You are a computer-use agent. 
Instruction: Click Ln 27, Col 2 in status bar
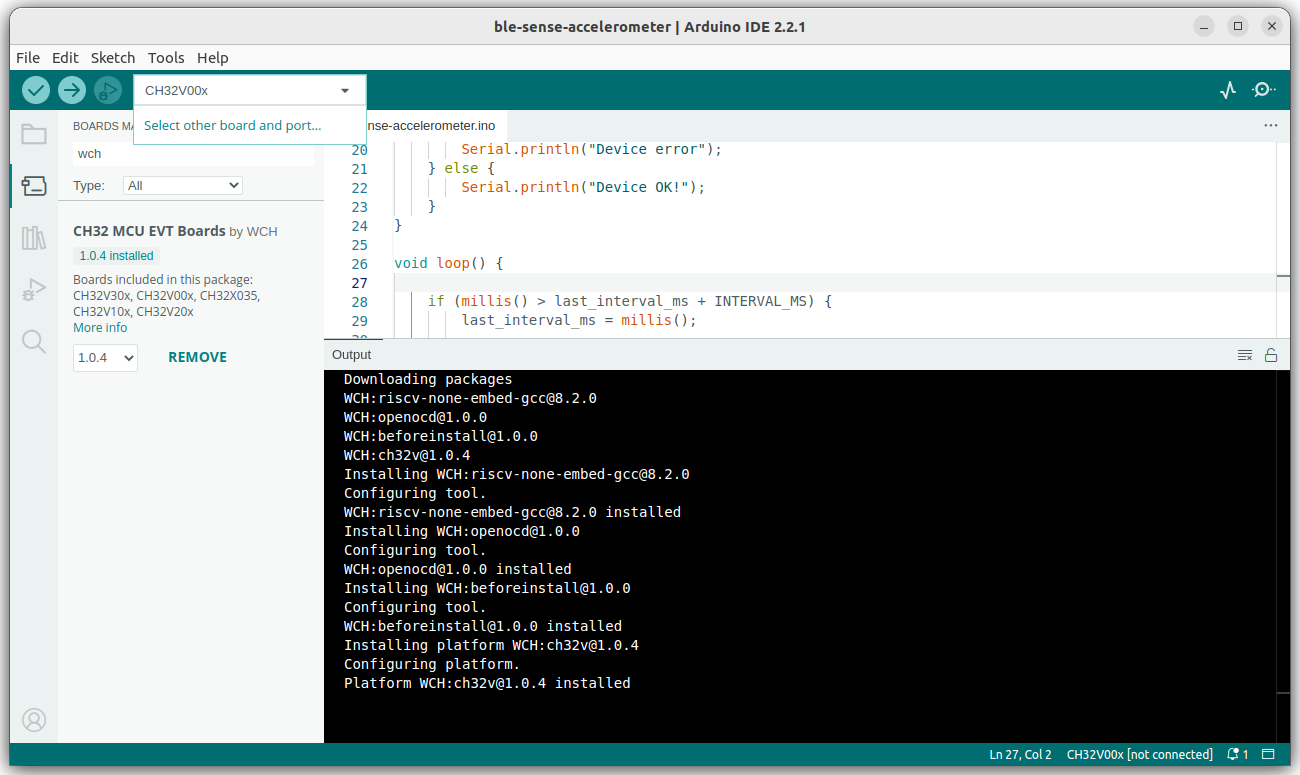click(1020, 754)
